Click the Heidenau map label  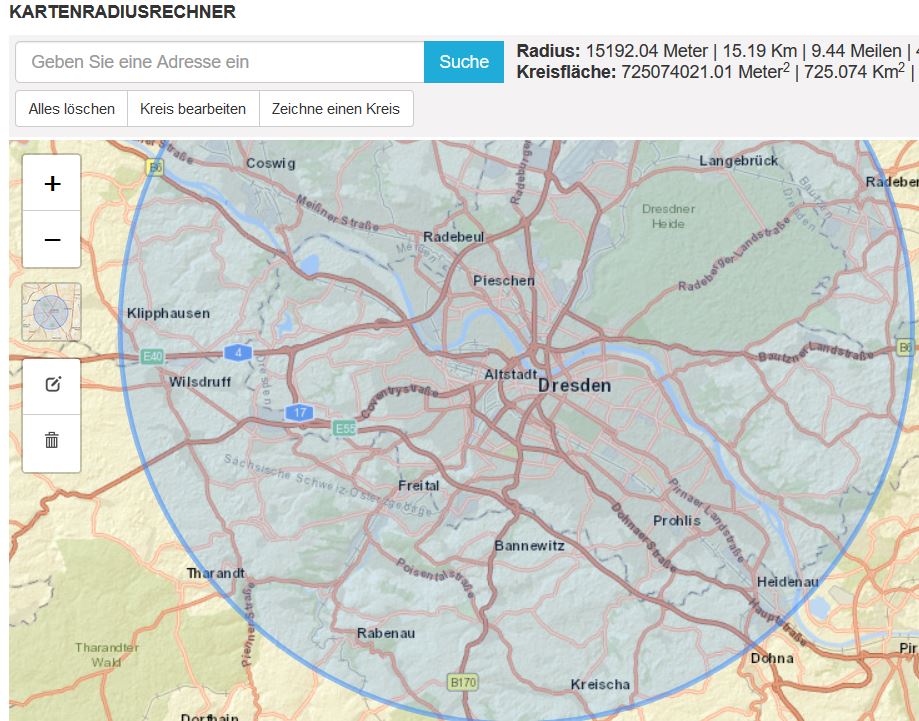point(788,582)
